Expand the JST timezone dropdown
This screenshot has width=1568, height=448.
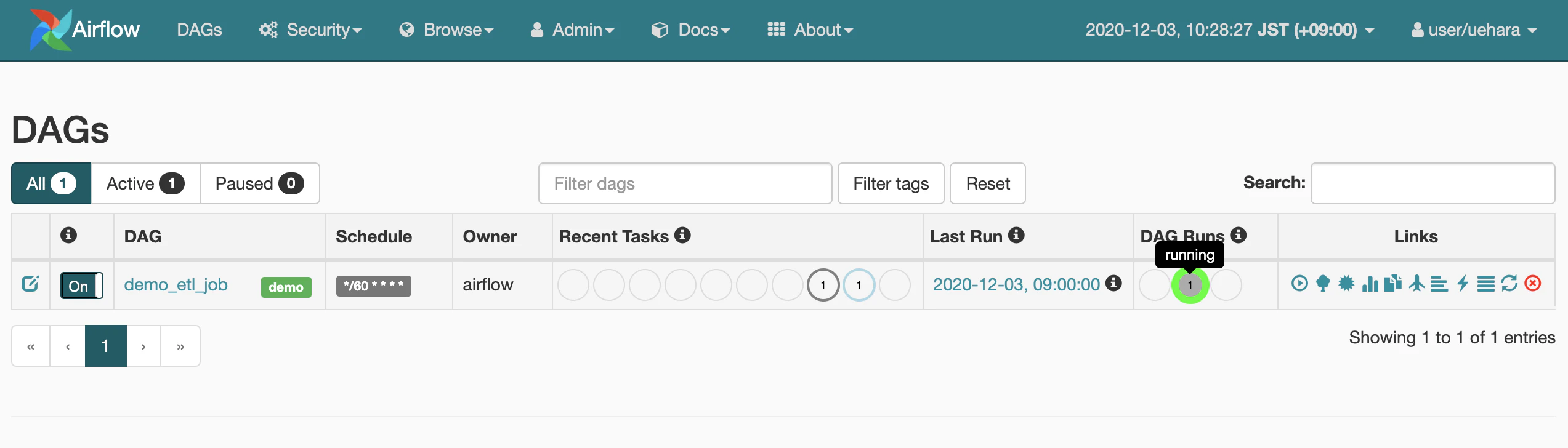coord(1230,30)
